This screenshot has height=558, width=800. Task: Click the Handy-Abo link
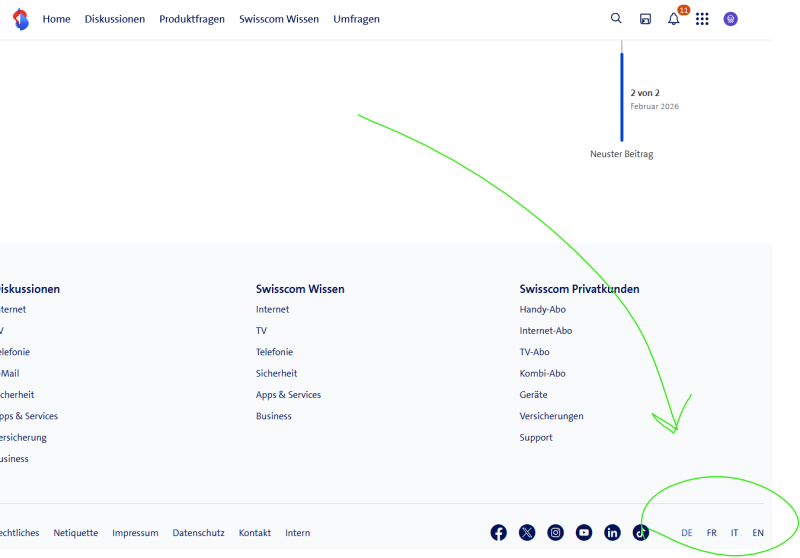[x=542, y=310]
